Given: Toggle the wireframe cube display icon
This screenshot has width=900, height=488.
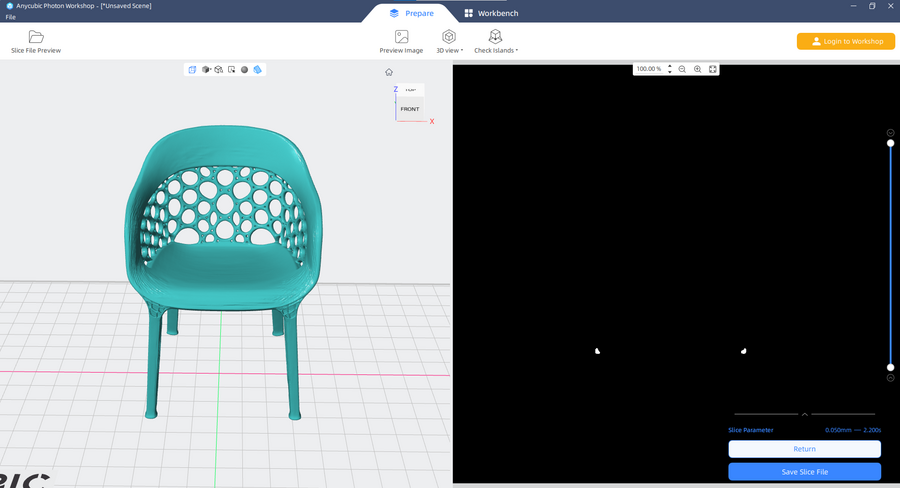Looking at the screenshot, I should click(x=218, y=70).
